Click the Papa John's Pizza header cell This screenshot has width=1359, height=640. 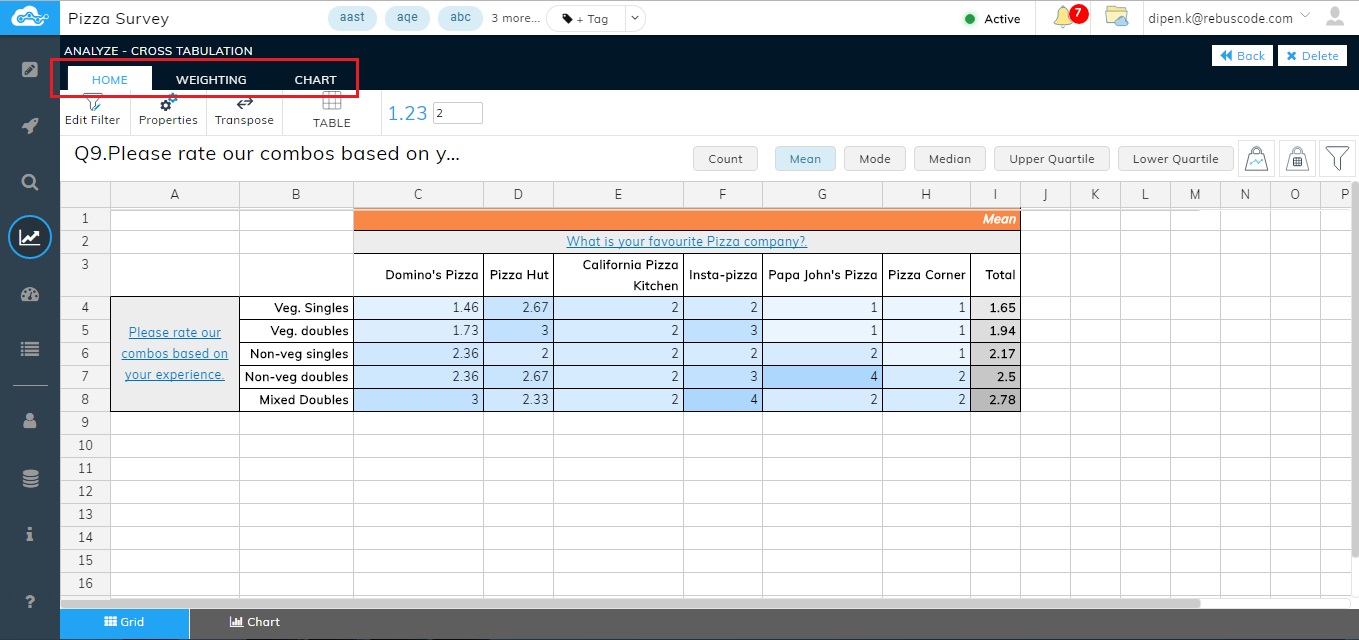tap(822, 275)
